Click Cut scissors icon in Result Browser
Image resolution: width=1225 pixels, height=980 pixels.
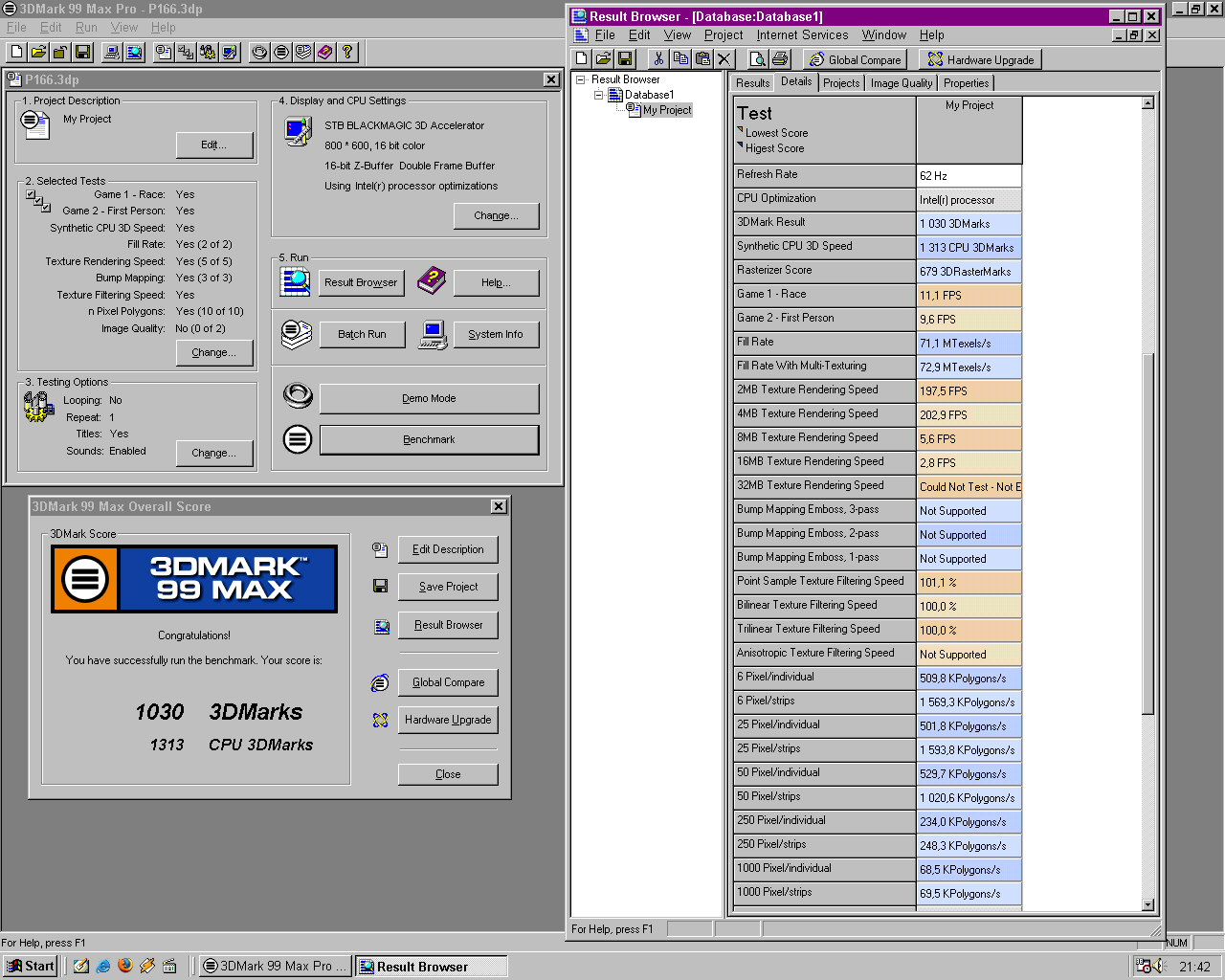point(658,59)
